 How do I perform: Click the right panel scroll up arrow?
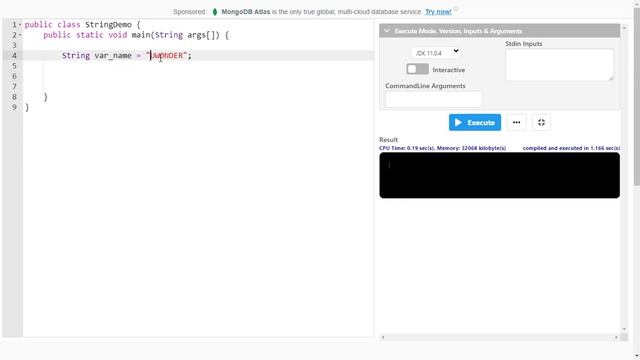click(624, 28)
